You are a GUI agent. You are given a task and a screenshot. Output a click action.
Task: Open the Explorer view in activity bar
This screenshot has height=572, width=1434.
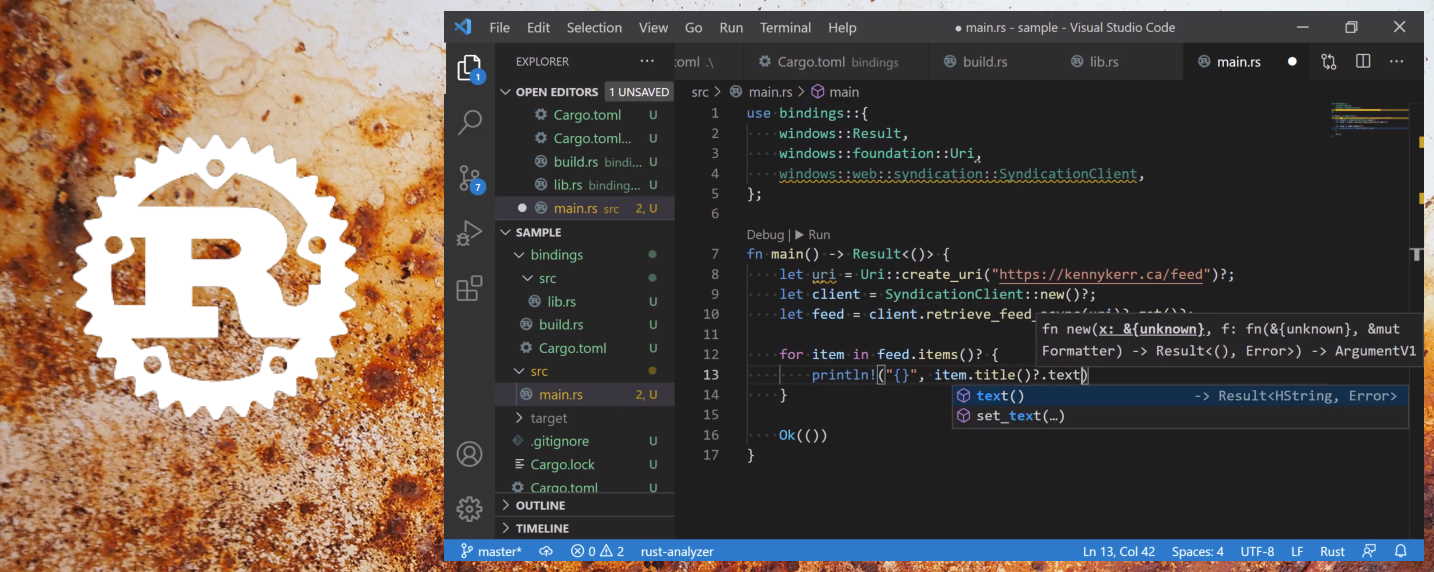point(469,67)
